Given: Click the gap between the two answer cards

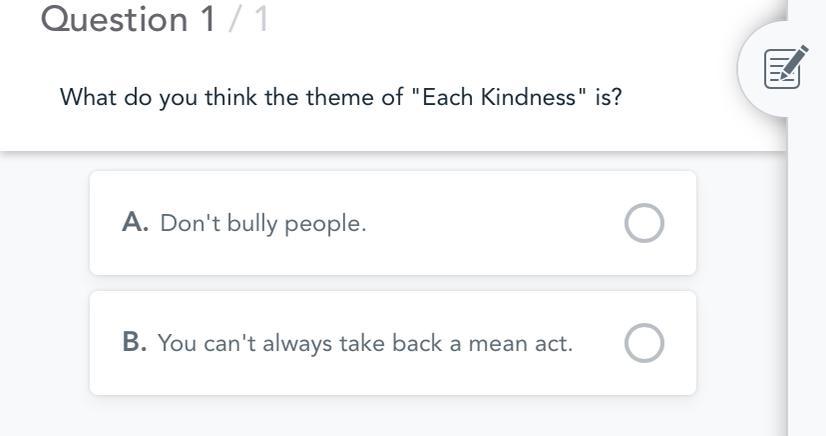Looking at the screenshot, I should (x=392, y=283).
